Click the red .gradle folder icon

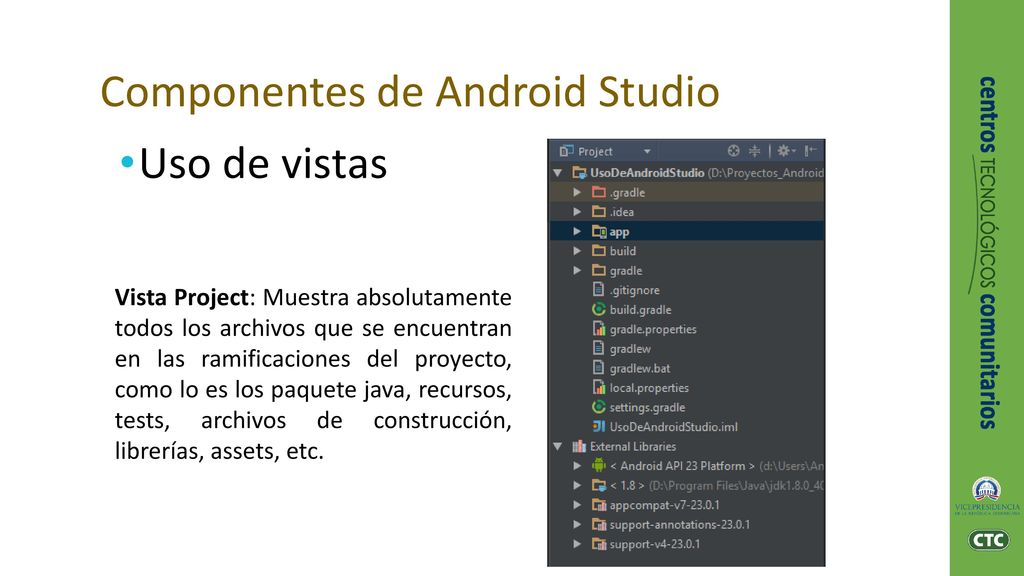(599, 192)
